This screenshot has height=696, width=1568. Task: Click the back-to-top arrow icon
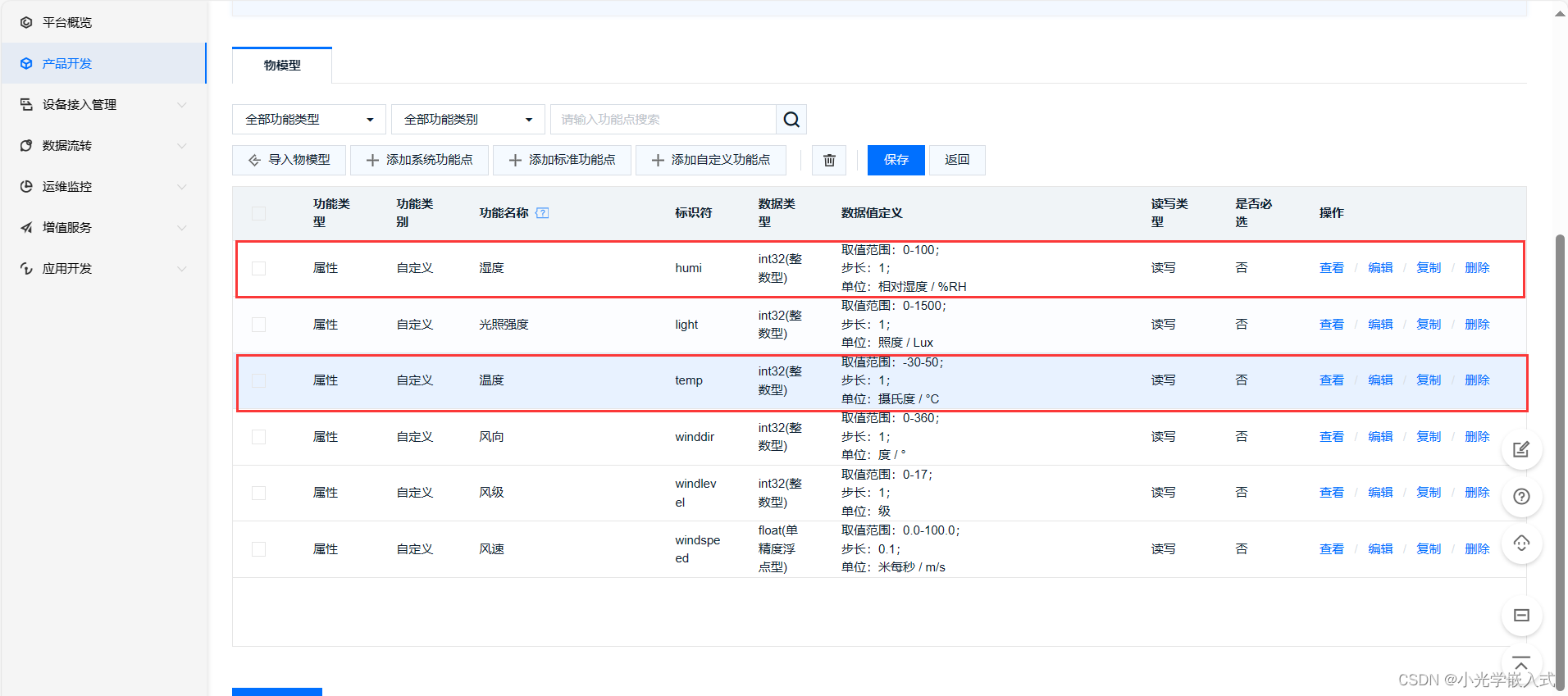click(x=1521, y=662)
